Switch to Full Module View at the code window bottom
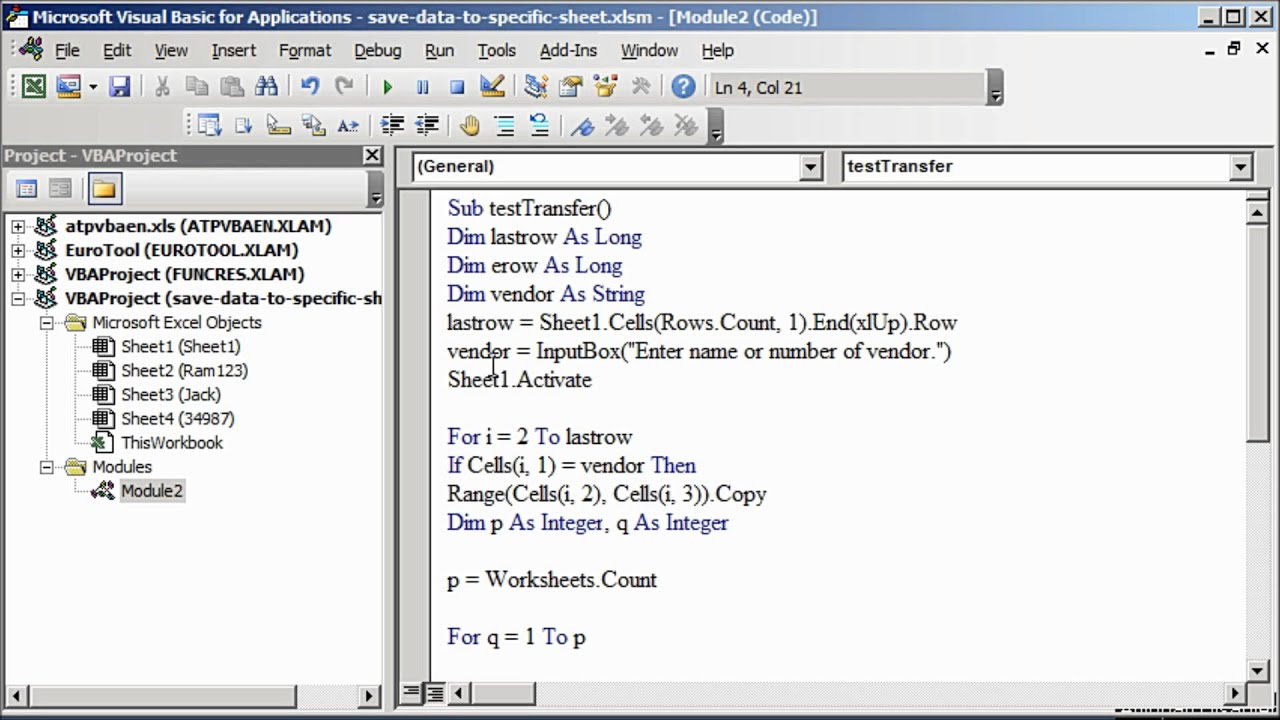The image size is (1280, 720). (x=435, y=692)
